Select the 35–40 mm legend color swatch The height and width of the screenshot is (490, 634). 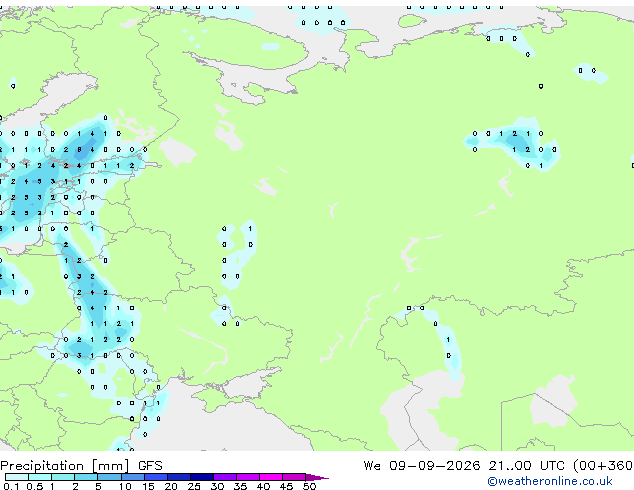tap(247, 477)
